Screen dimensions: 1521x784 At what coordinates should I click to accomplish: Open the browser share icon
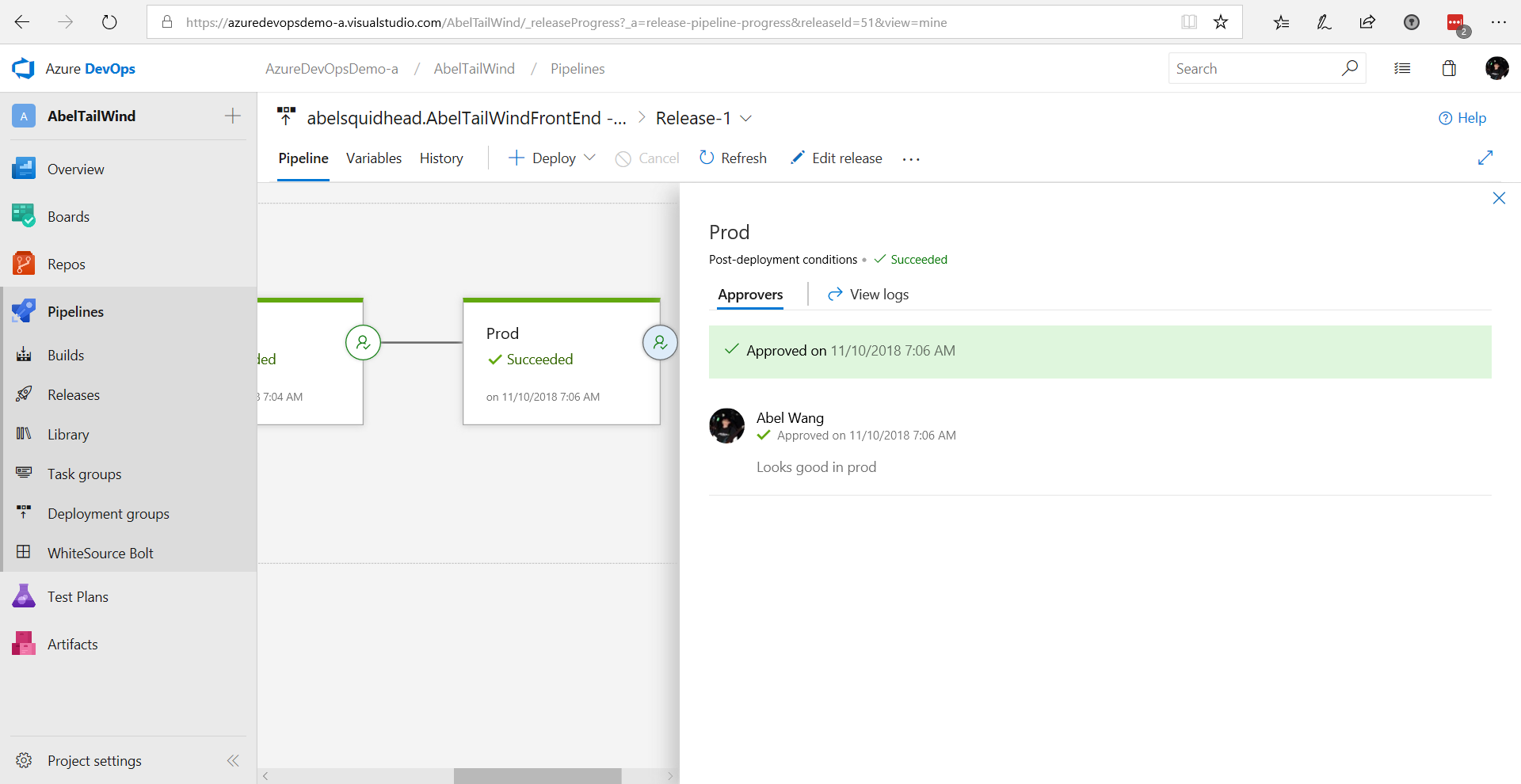(1367, 22)
